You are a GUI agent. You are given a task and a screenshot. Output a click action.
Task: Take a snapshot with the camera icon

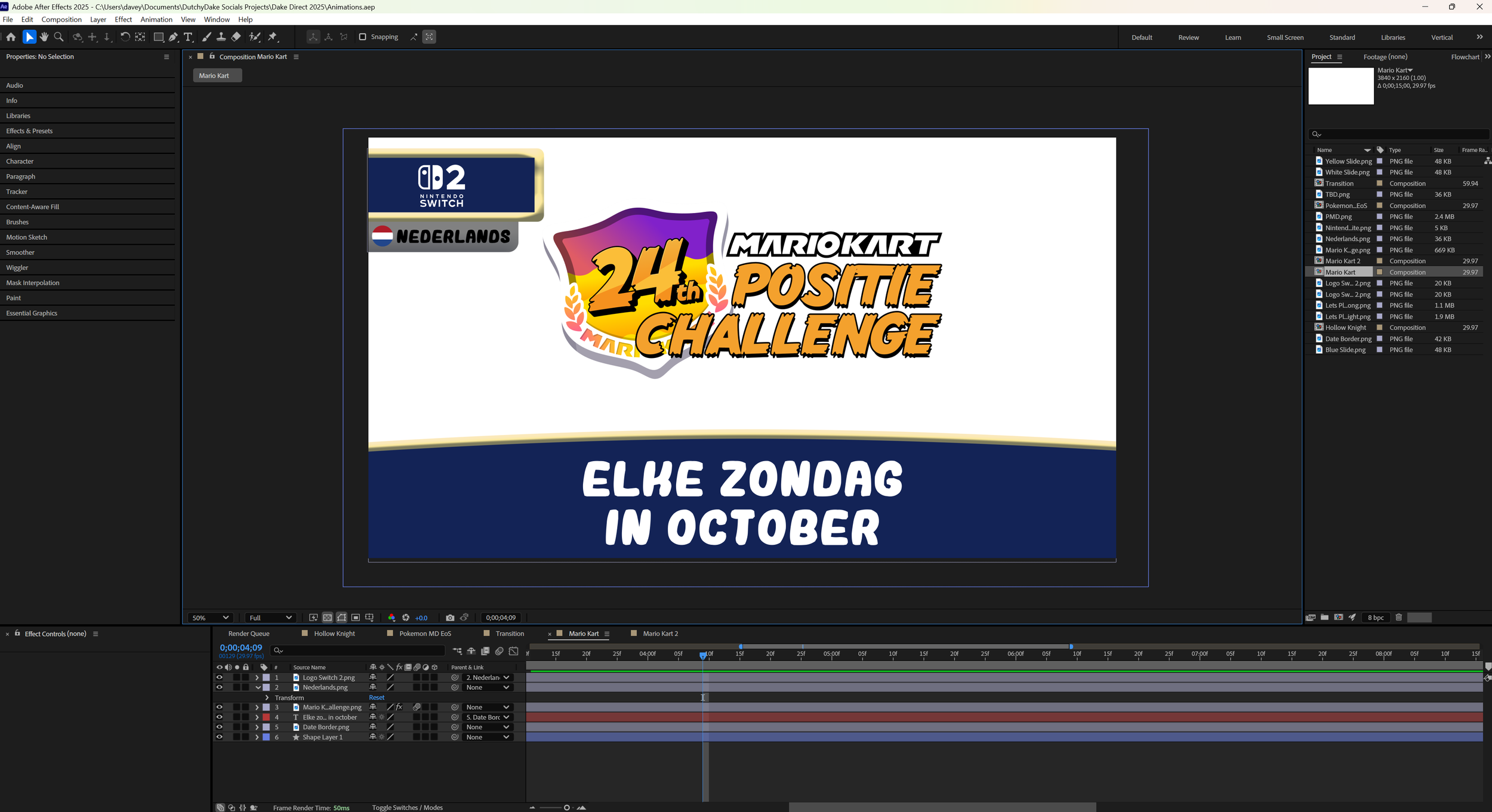tap(450, 618)
